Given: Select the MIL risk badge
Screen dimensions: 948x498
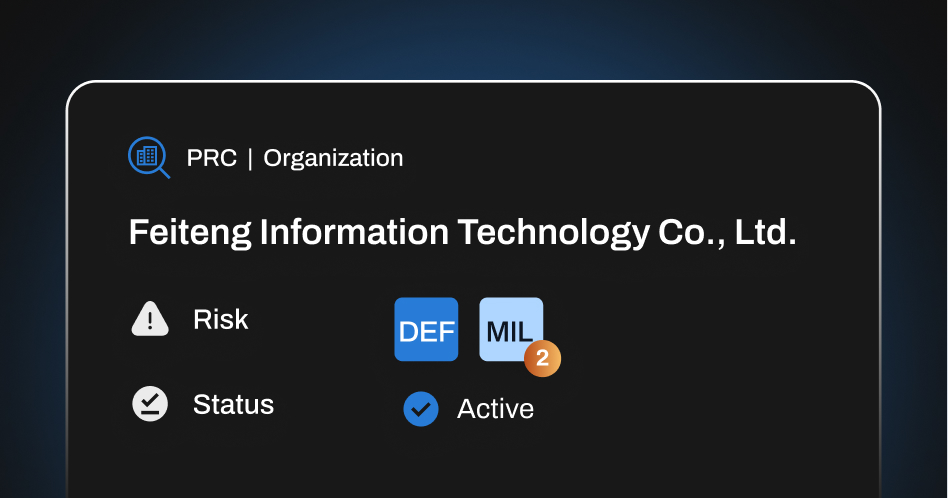Looking at the screenshot, I should pyautogui.click(x=511, y=329).
